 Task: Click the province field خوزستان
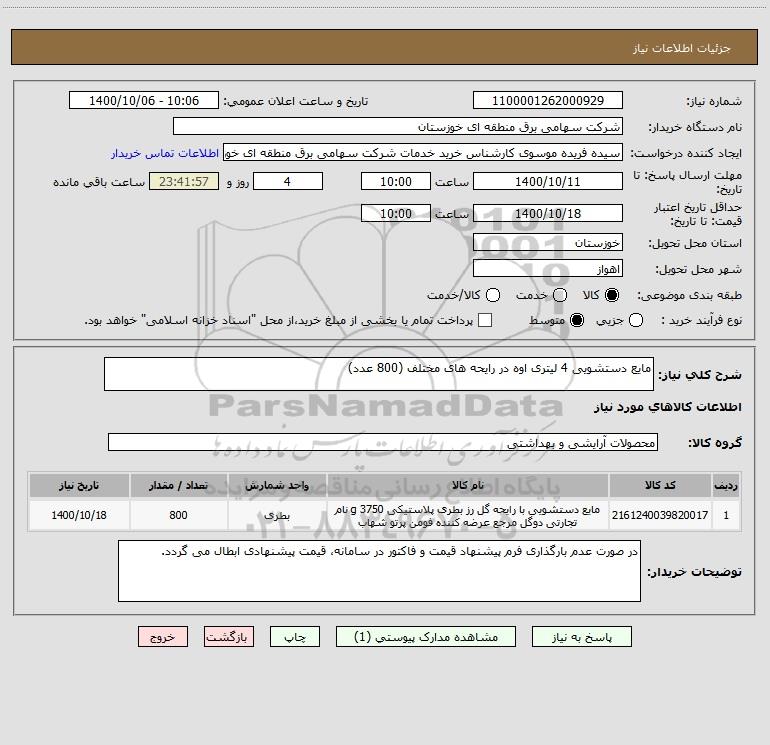(548, 243)
